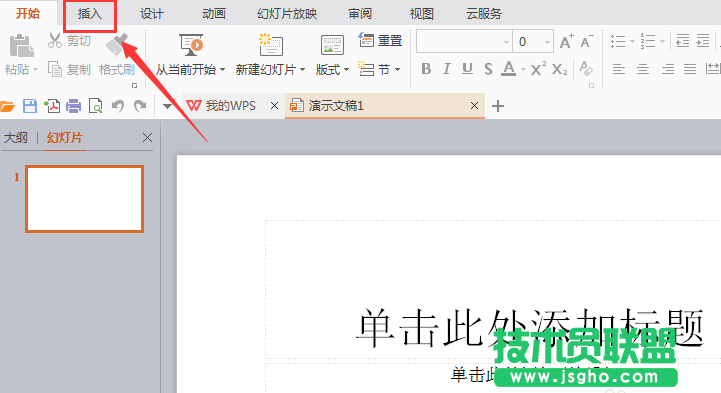This screenshot has width=721, height=393.
Task: Click the 粘贴 paste icon
Action: tap(21, 46)
